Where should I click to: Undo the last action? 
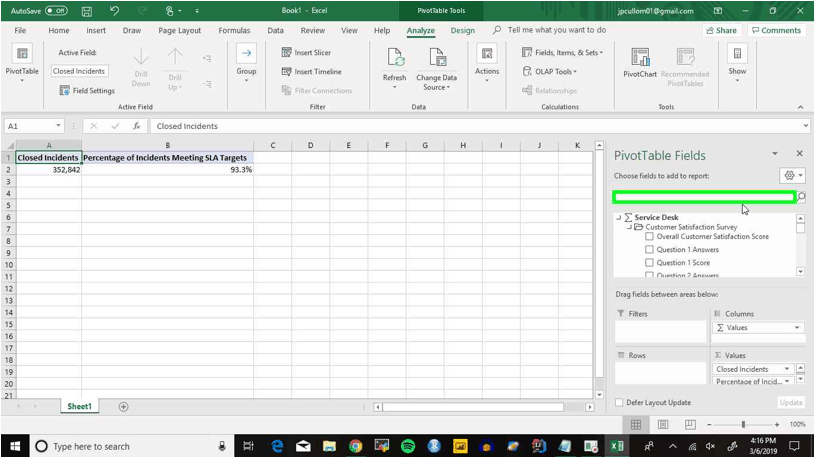114,11
